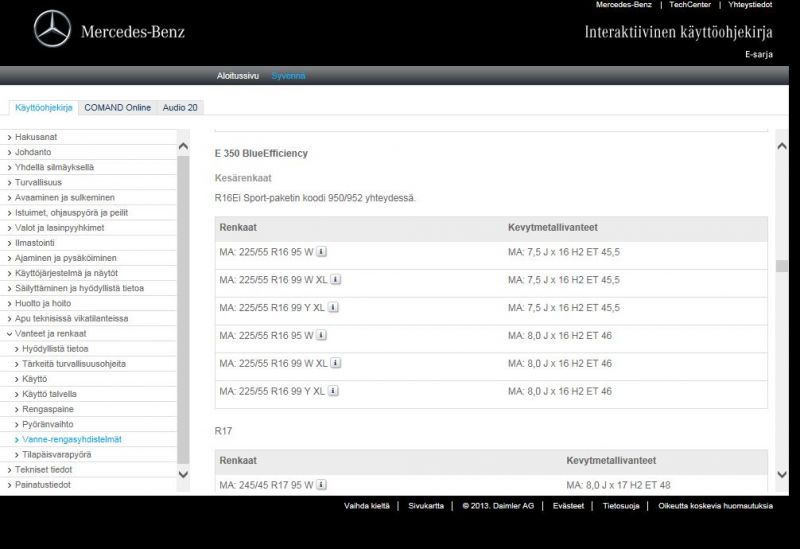Click the Mercedes-Benz star logo
Image resolution: width=800 pixels, height=549 pixels.
tap(52, 29)
